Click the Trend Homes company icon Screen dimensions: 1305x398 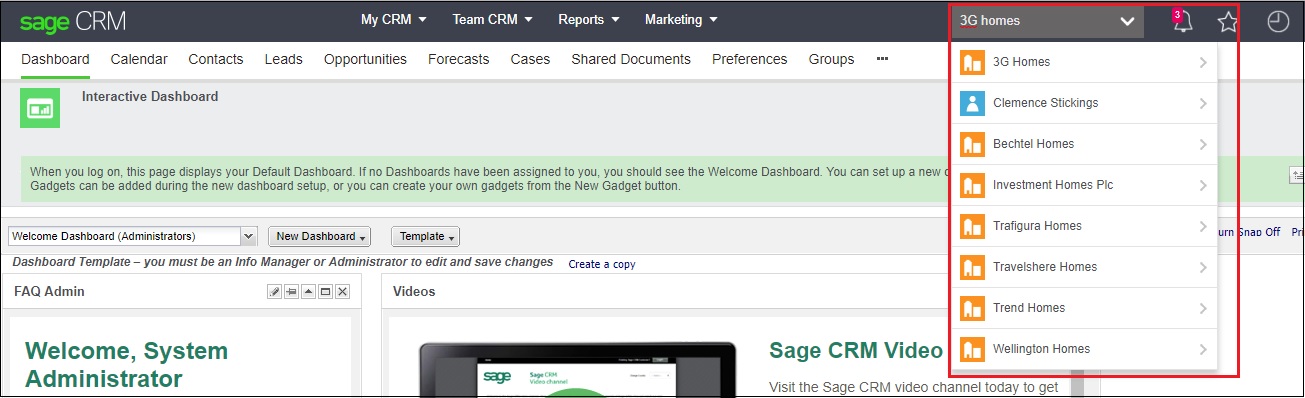pyautogui.click(x=971, y=308)
